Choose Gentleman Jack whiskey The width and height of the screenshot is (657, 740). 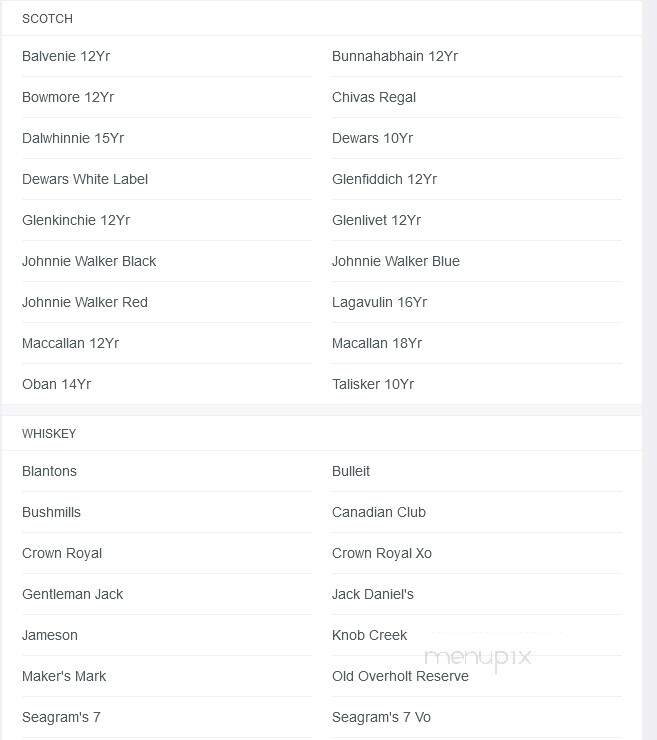point(73,594)
